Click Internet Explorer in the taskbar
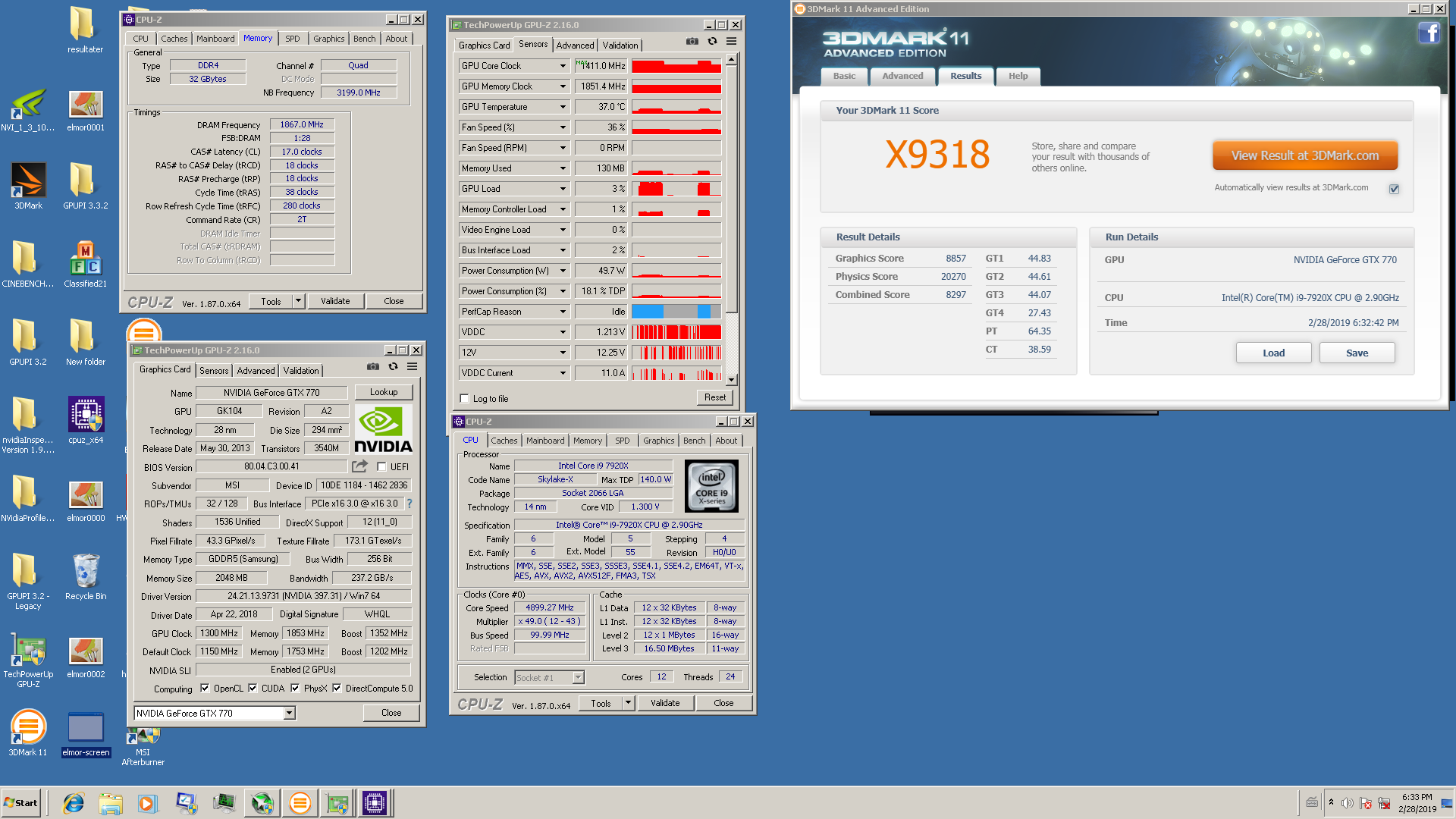The height and width of the screenshot is (819, 1456). [74, 803]
